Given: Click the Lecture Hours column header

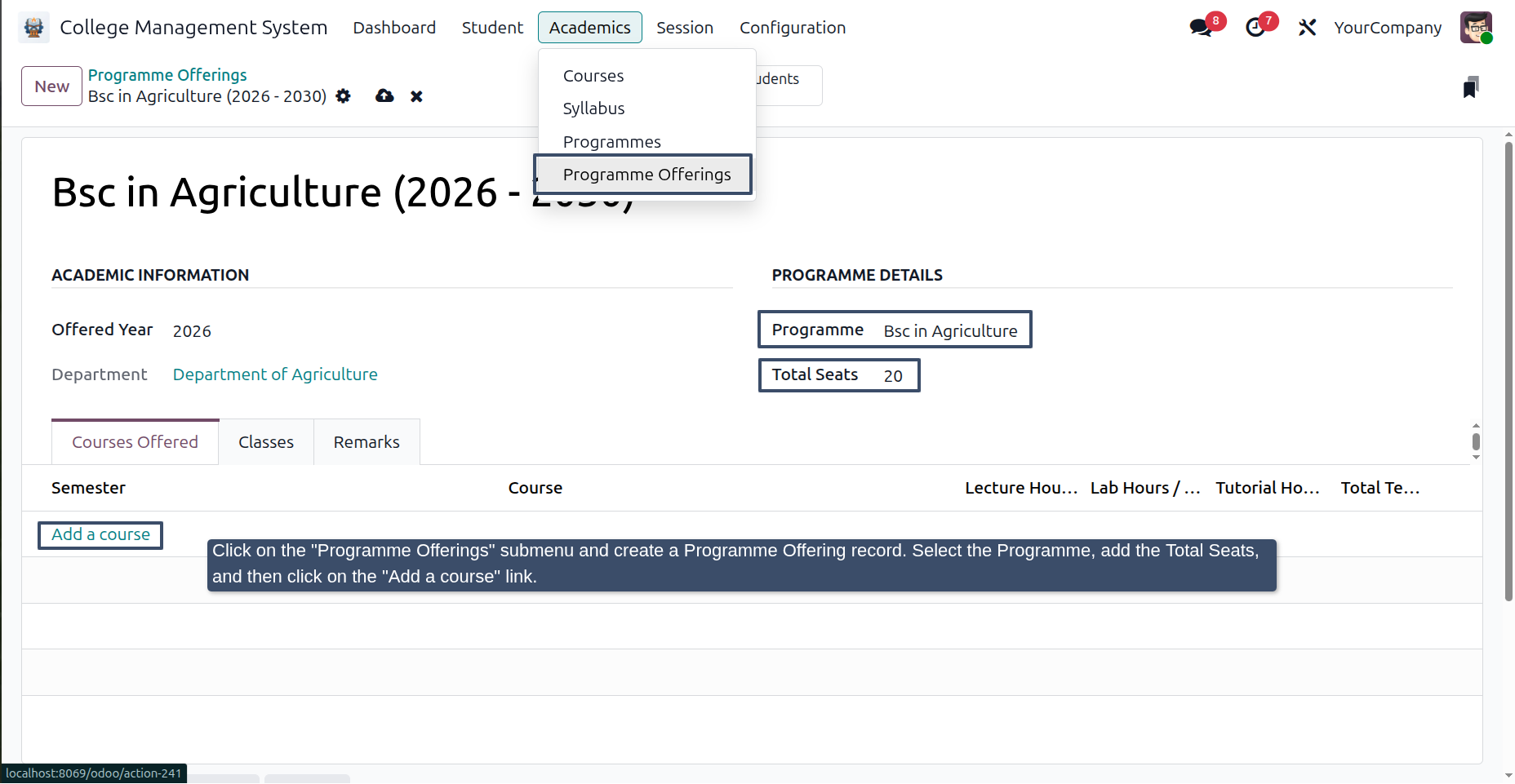Looking at the screenshot, I should point(1021,488).
